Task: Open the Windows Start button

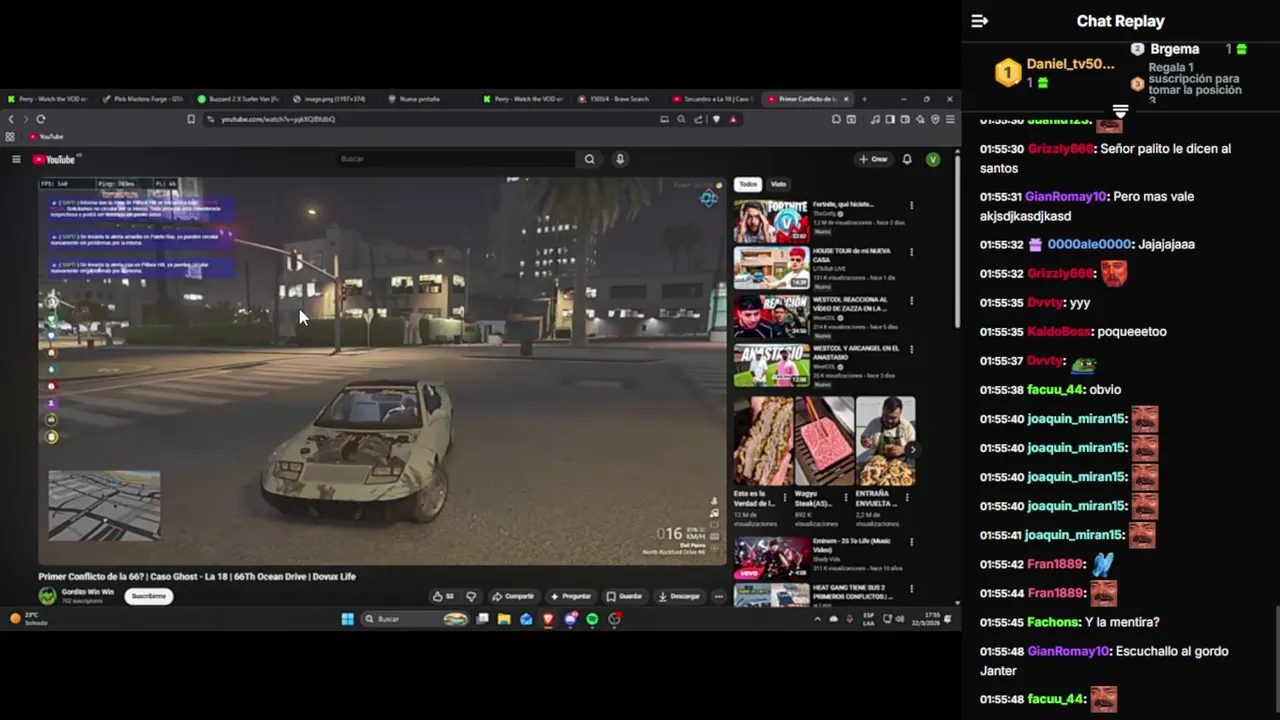Action: coord(347,619)
